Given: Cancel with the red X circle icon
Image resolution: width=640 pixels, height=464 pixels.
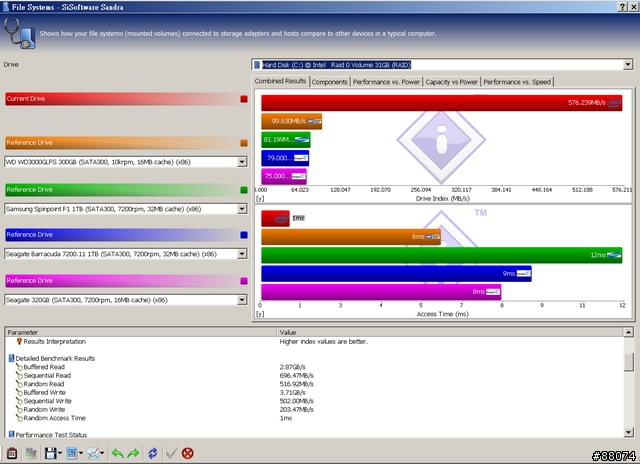Looking at the screenshot, I should click(x=187, y=453).
